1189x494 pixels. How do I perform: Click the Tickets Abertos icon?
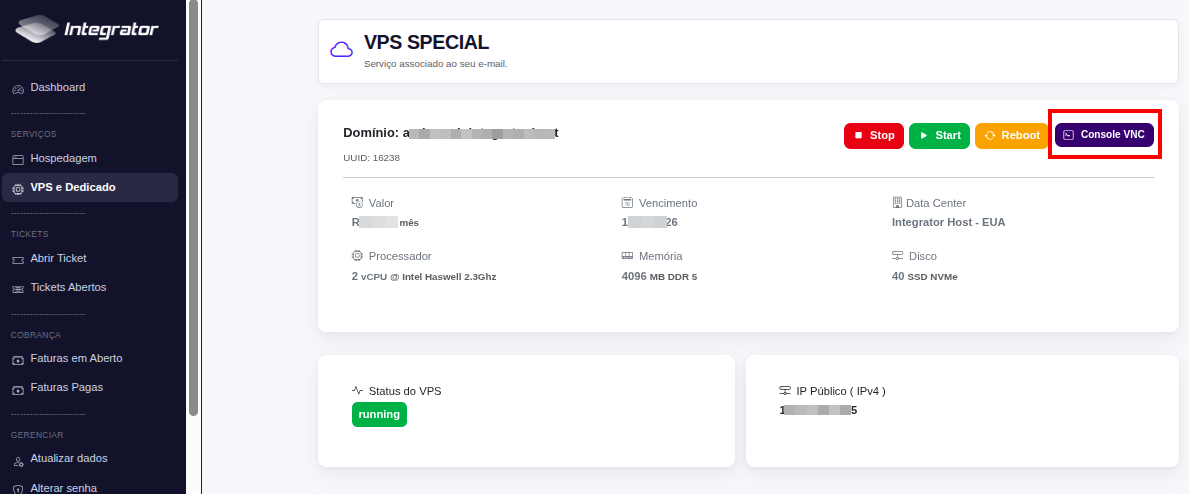point(18,288)
